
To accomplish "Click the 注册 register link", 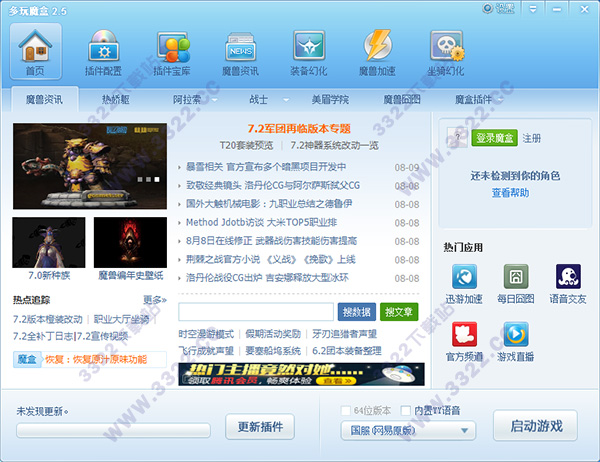I will pyautogui.click(x=532, y=138).
